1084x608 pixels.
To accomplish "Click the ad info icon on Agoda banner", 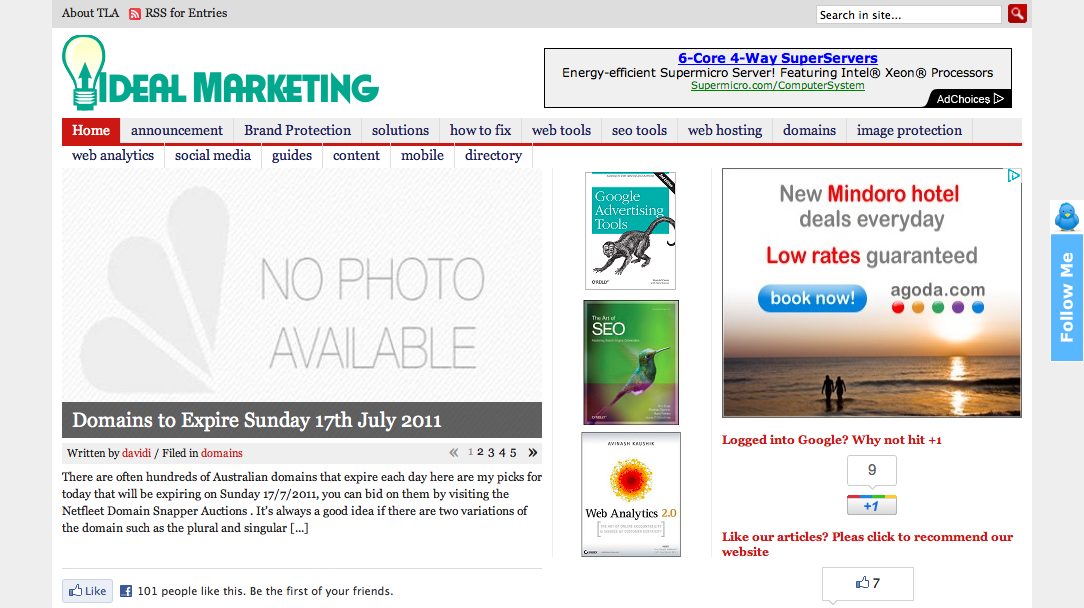I will [x=1013, y=176].
